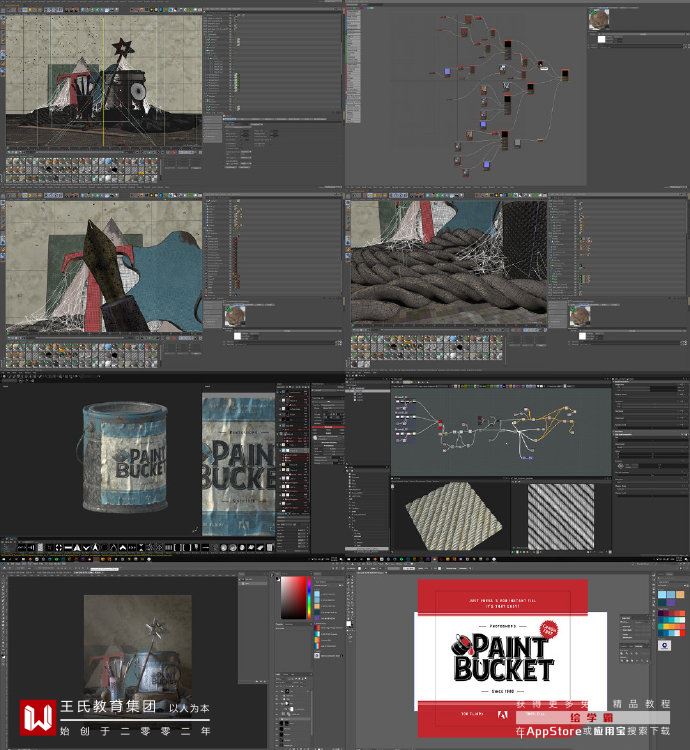Screen dimensions: 690x750
Task: Click still-life render on Photoshop canvas
Action: tap(138, 651)
